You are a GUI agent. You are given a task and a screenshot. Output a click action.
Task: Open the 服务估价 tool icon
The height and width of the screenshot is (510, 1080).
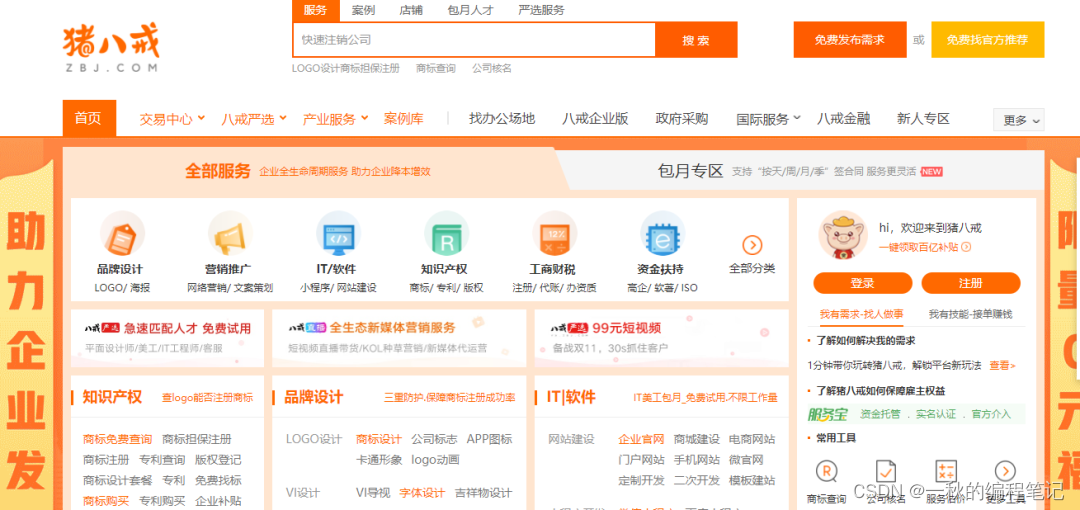click(946, 472)
